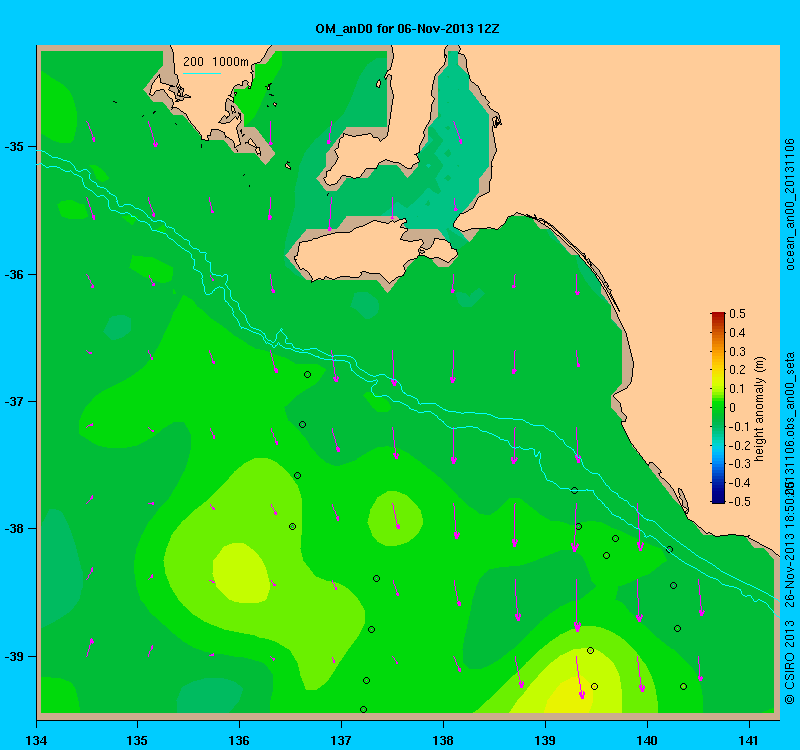Viewport: 800px width, 750px height.
Task: Click the observation circle marker near 140.2, -38.15
Action: click(x=670, y=549)
